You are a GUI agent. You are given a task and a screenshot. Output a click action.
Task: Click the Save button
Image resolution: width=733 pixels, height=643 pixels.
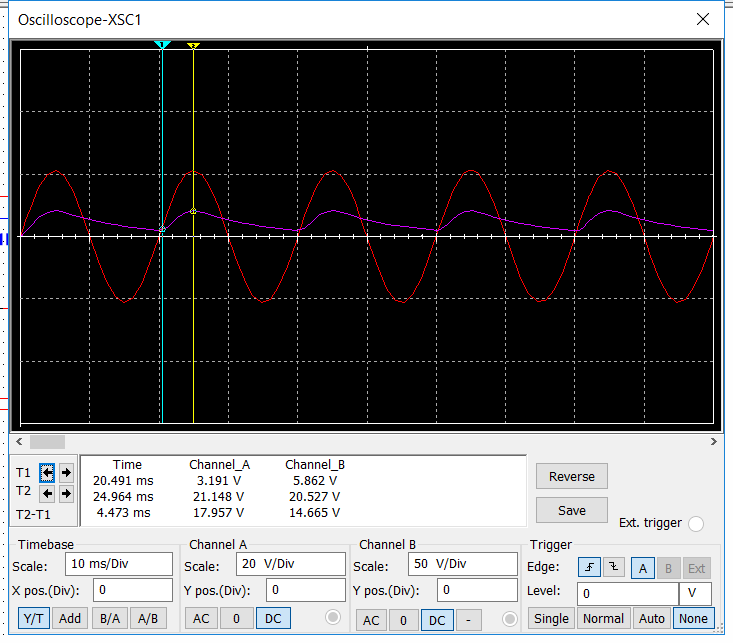[x=572, y=510]
